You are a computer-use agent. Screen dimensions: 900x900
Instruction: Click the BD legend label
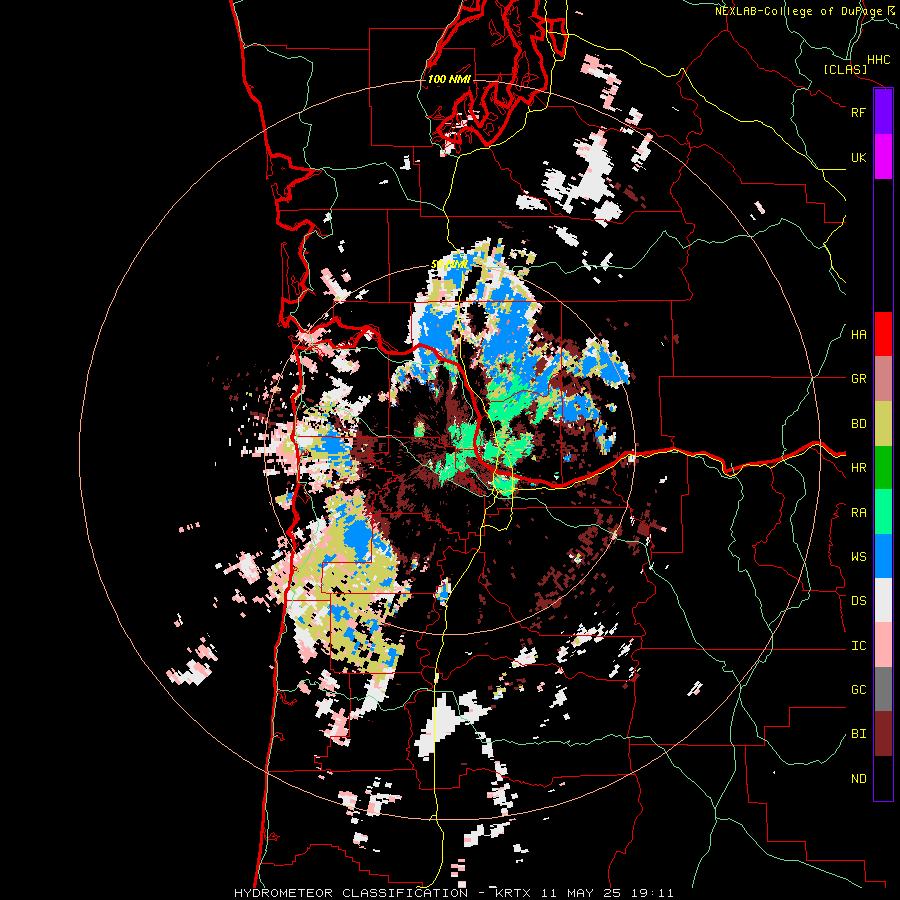coord(858,424)
